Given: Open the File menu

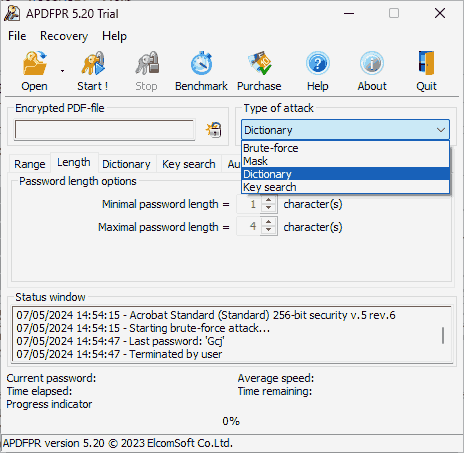Looking at the screenshot, I should (17, 36).
